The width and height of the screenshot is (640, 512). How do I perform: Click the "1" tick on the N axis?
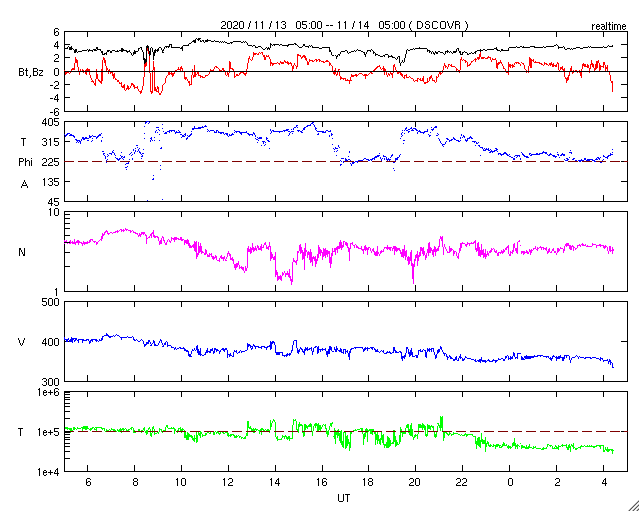pyautogui.click(x=56, y=292)
